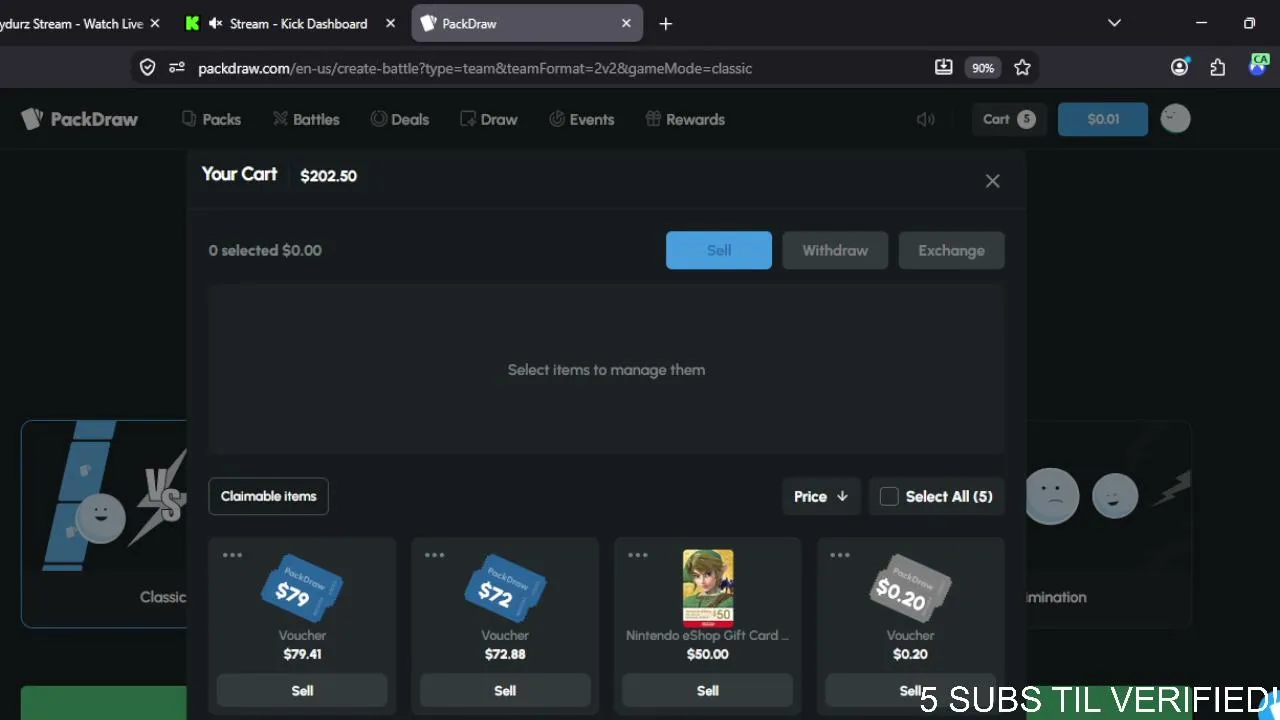1280x720 pixels.
Task: Select the Nintendo eShop Gift Card image
Action: click(708, 588)
